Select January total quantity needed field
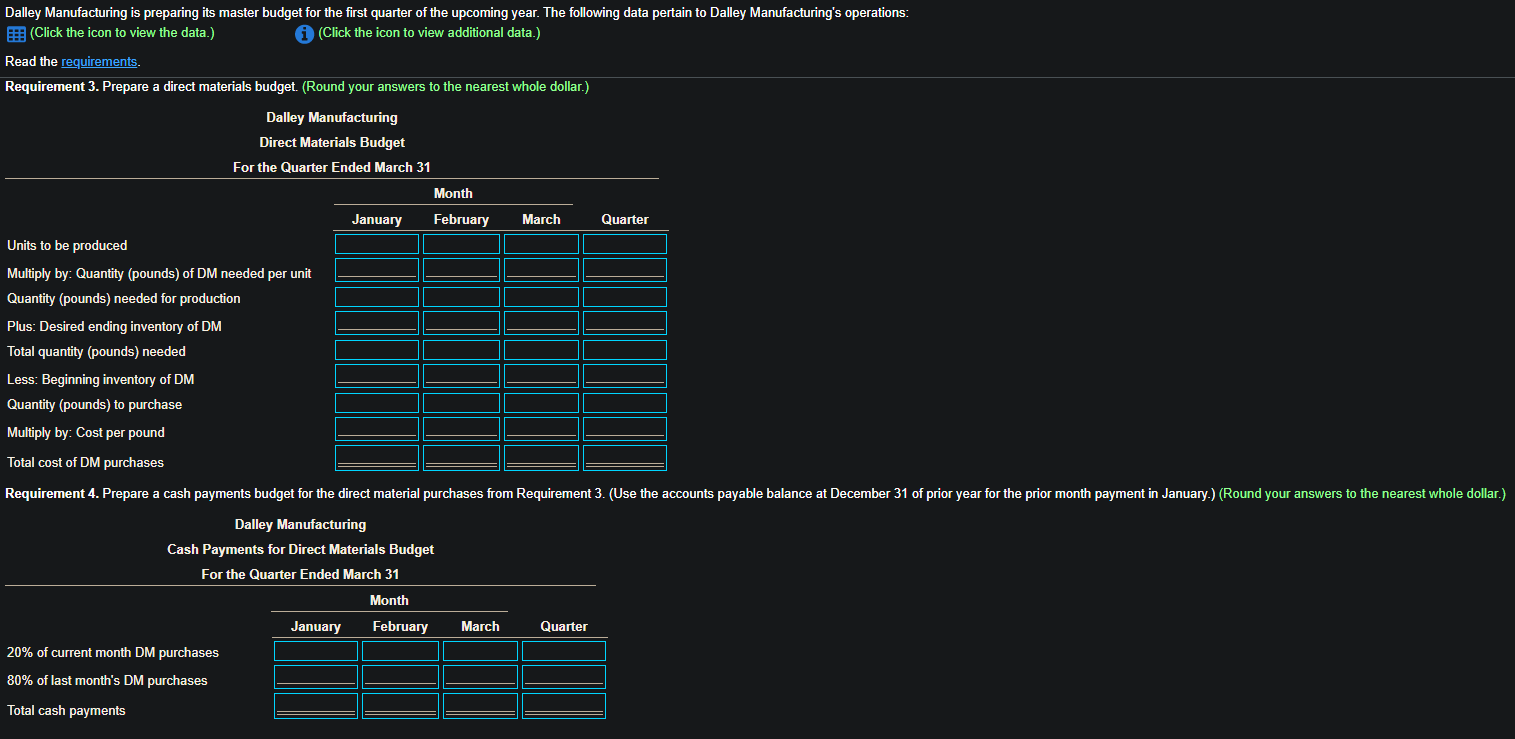The height and width of the screenshot is (739, 1515). coord(377,350)
